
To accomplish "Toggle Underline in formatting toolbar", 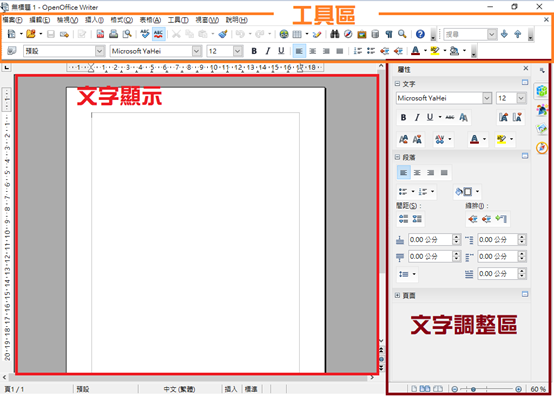I will click(281, 51).
